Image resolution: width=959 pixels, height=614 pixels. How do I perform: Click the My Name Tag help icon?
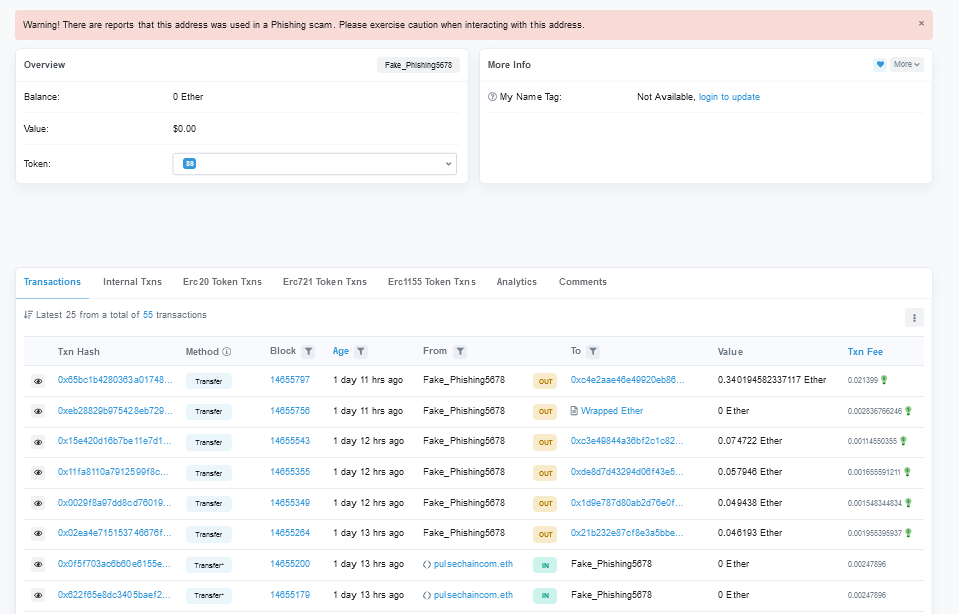(x=492, y=97)
